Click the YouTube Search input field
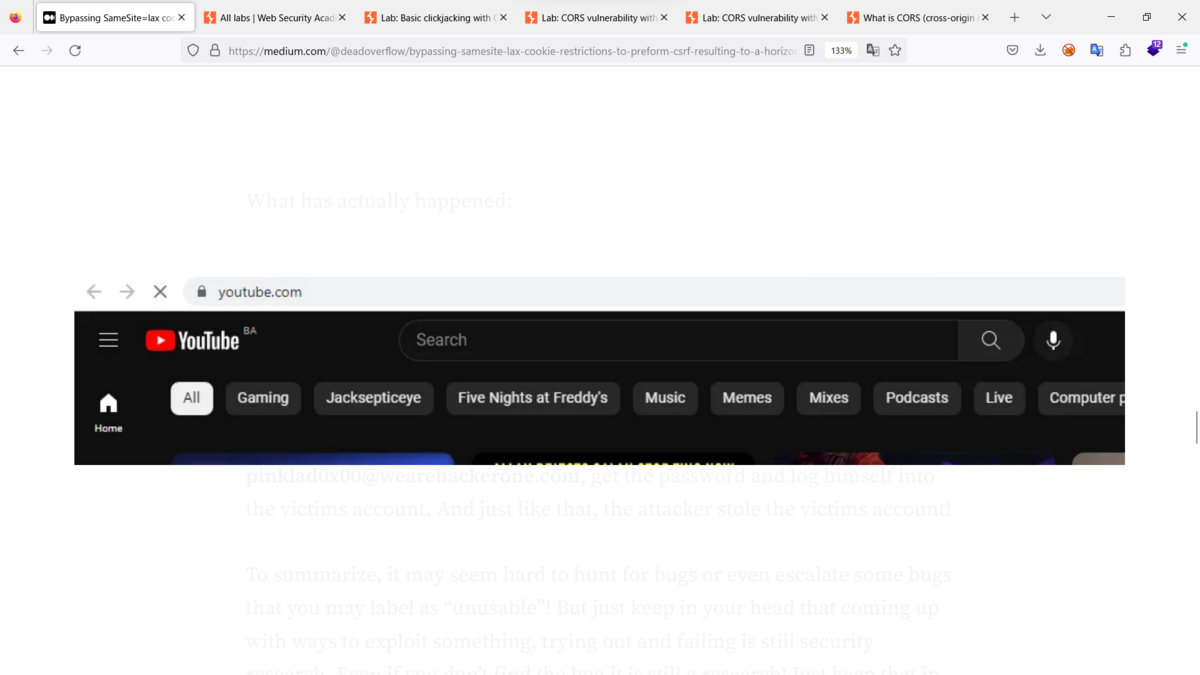 point(678,340)
